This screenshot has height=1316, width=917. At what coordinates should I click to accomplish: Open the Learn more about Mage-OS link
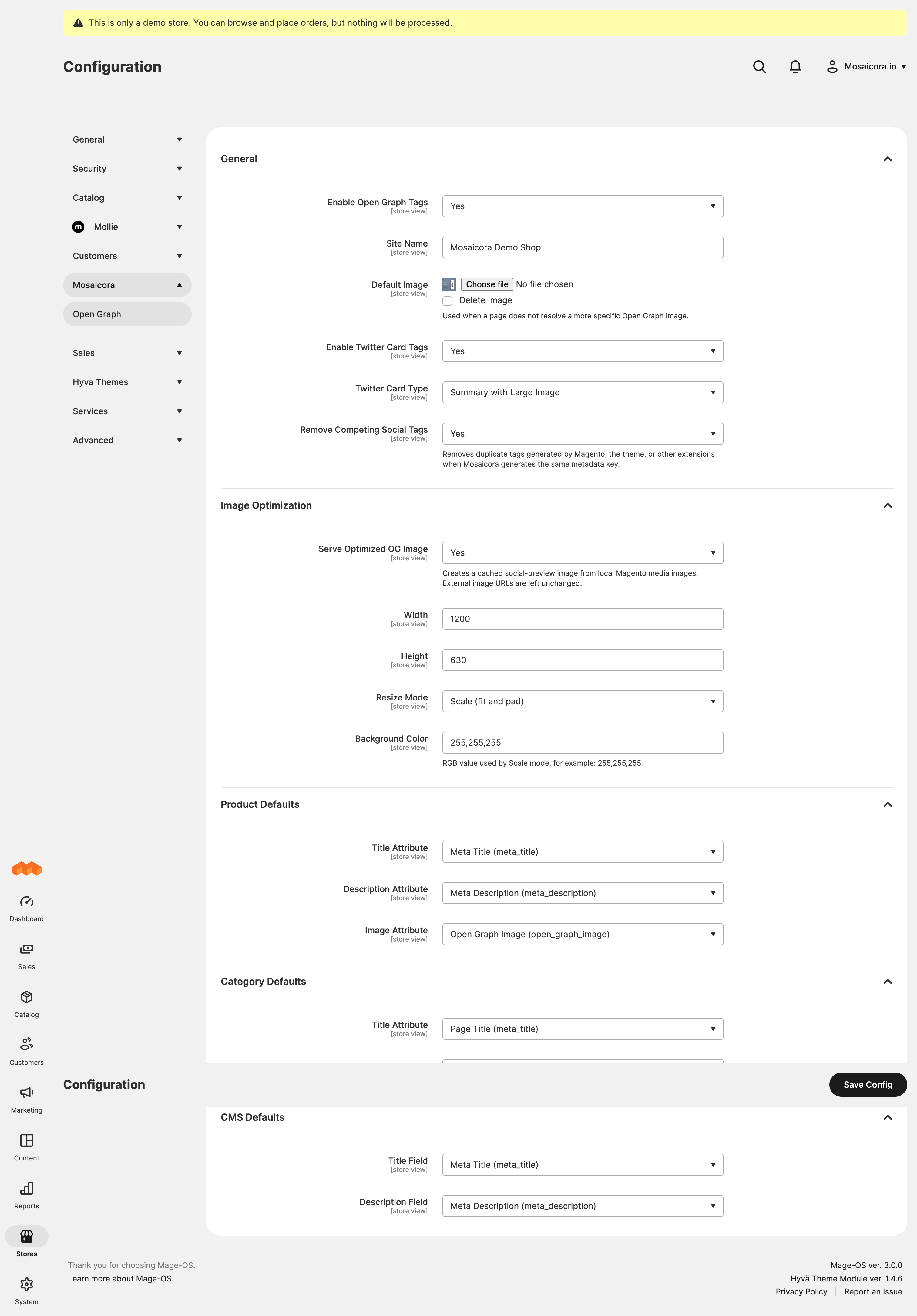[x=120, y=1279]
